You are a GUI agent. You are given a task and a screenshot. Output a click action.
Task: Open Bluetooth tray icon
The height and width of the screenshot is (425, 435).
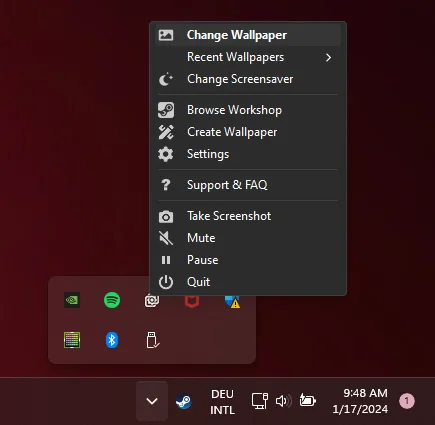point(112,340)
